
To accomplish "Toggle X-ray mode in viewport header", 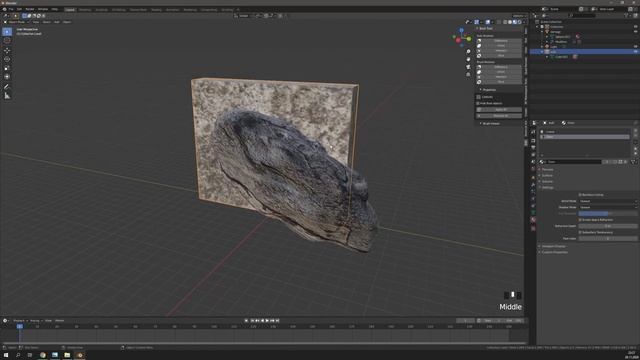I will click(499, 22).
